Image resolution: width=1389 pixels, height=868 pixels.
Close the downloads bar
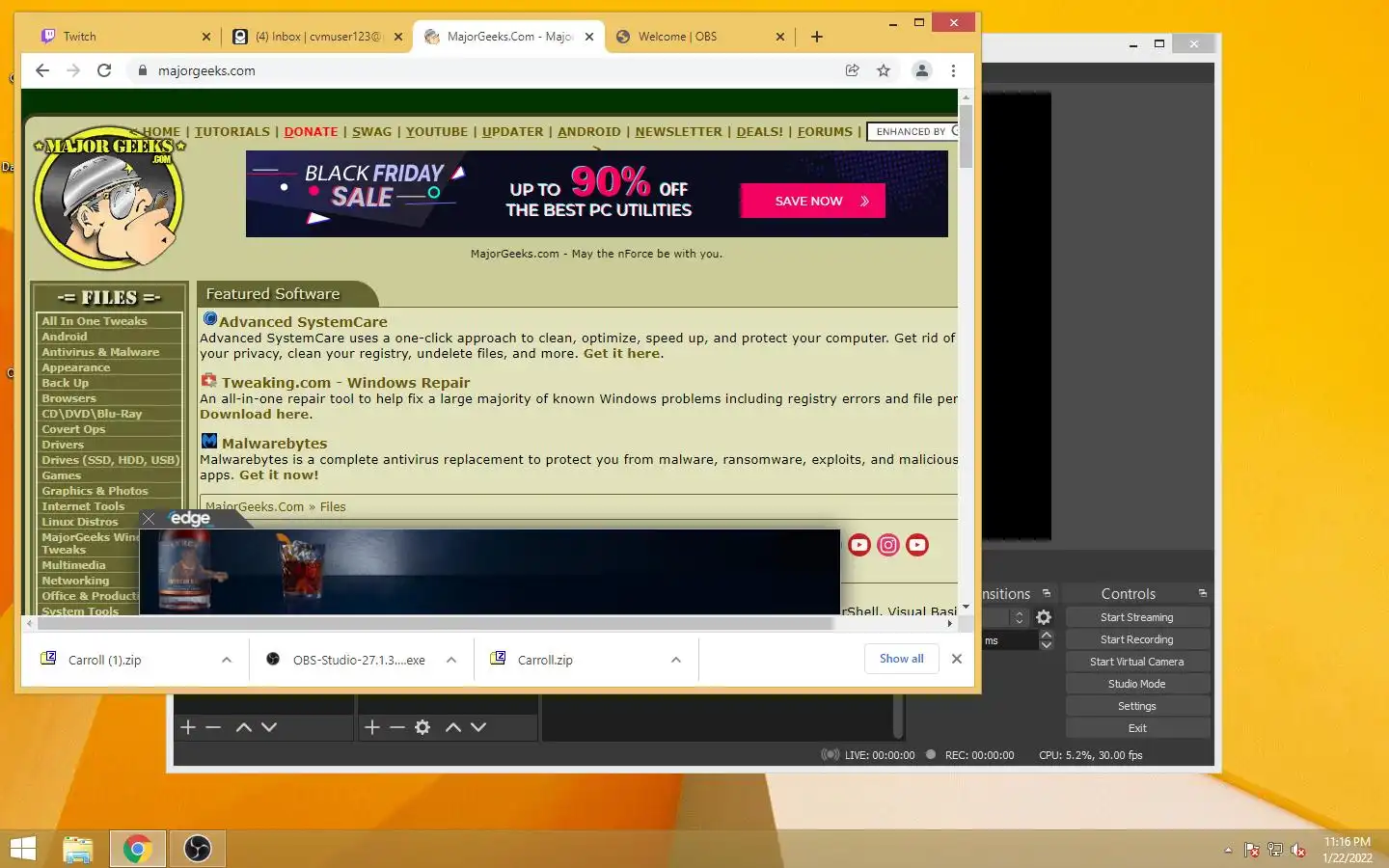[x=957, y=659]
